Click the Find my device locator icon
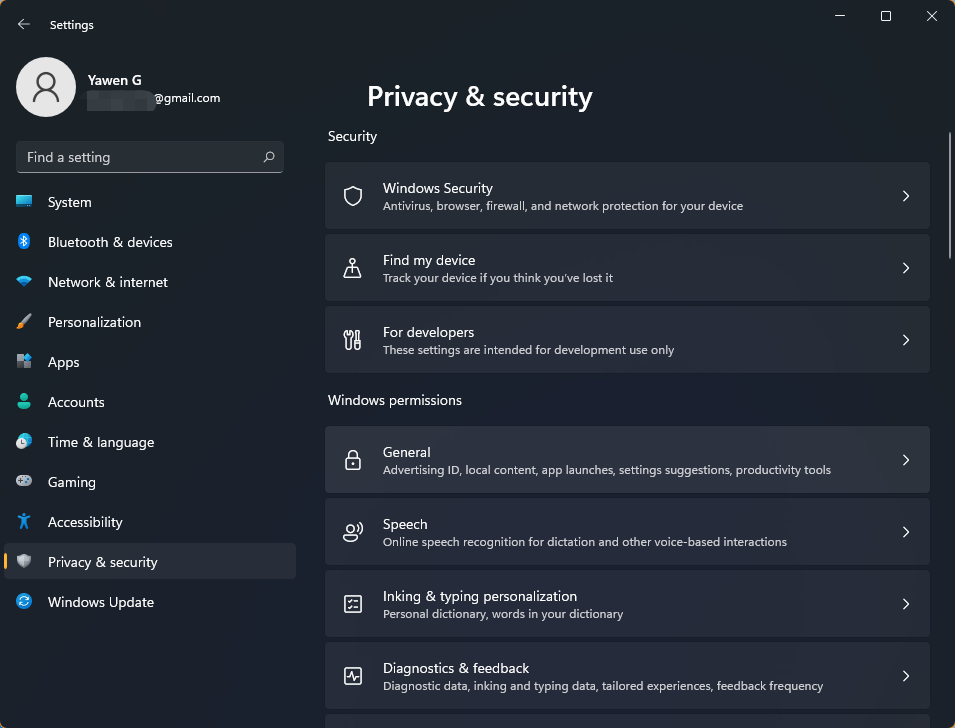 [353, 267]
